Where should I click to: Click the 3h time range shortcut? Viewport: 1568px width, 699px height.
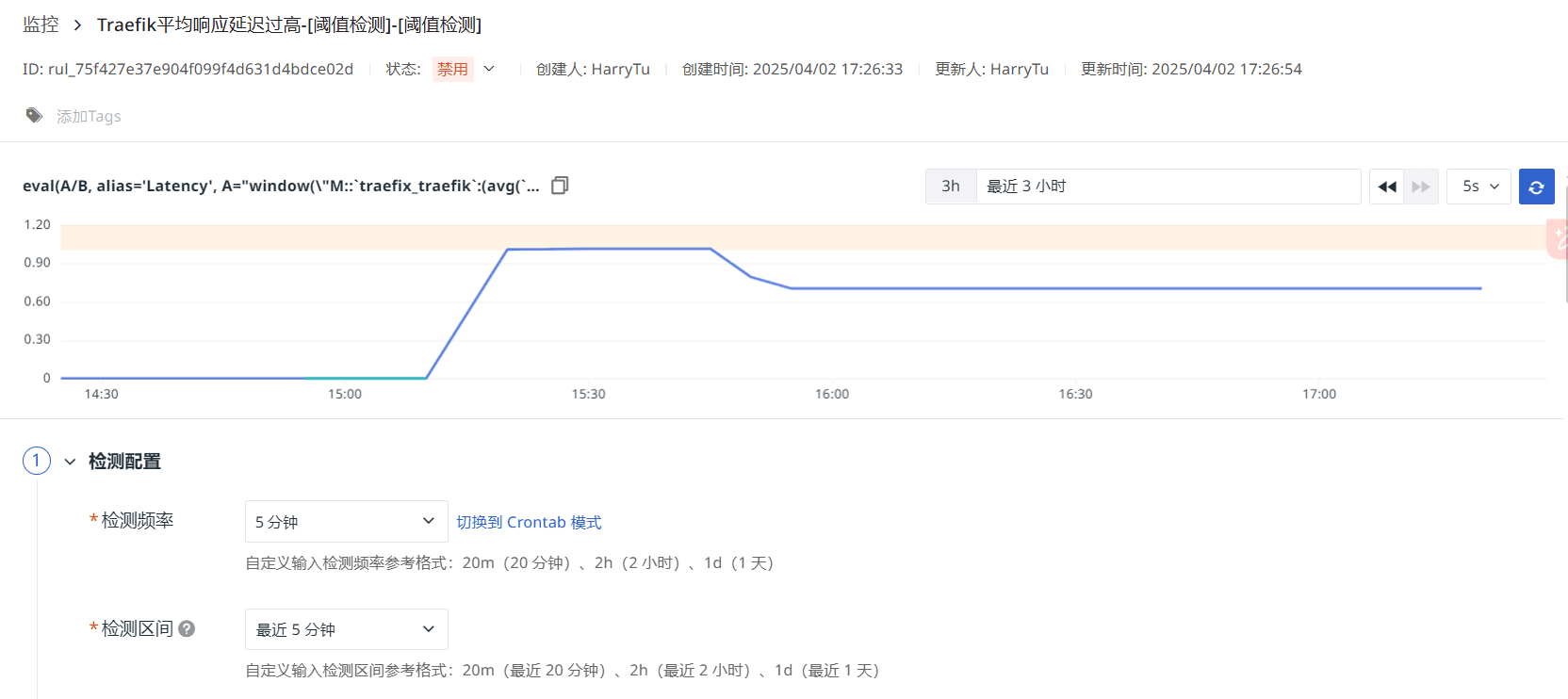point(951,187)
